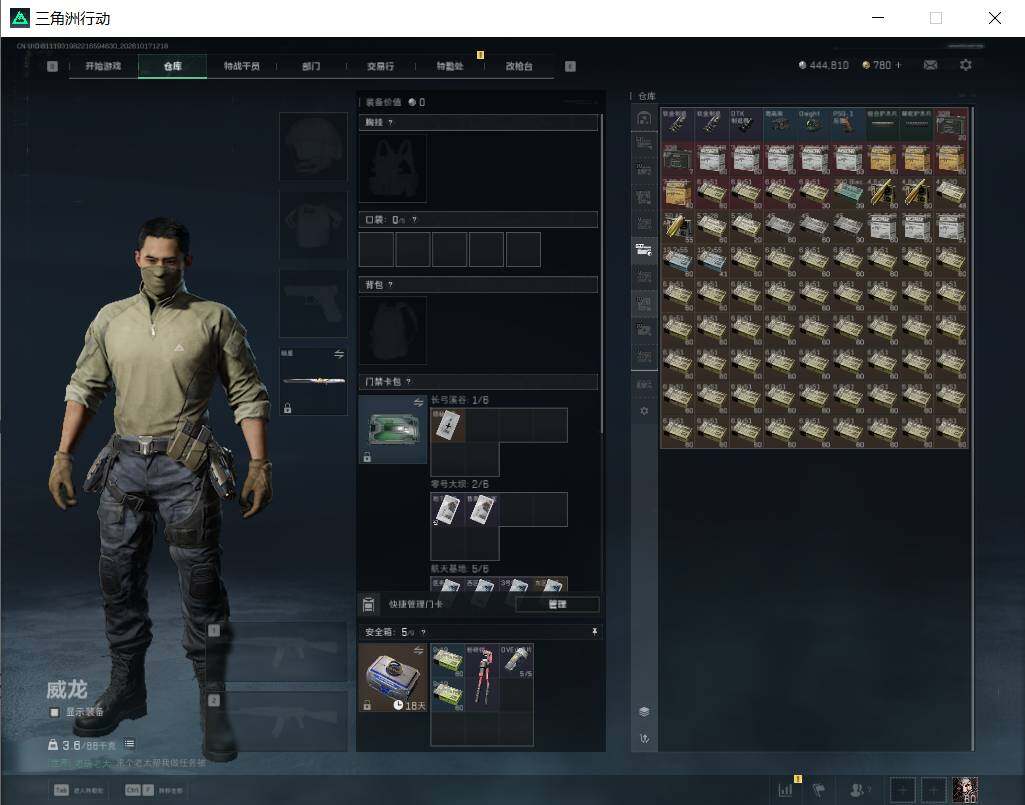Click the stack items layers icon
The image size is (1025, 805).
(x=644, y=711)
